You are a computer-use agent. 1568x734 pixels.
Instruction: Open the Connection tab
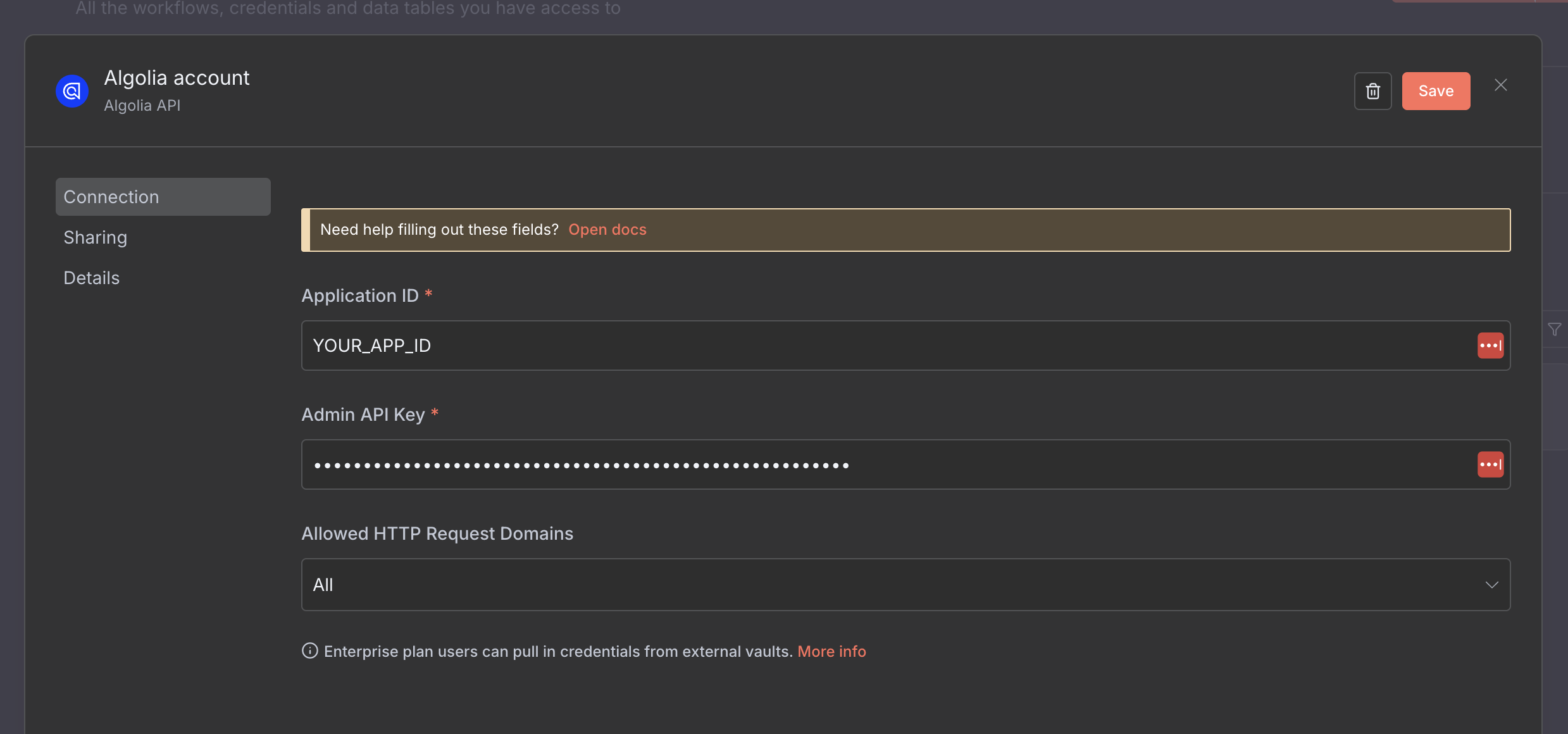point(163,197)
